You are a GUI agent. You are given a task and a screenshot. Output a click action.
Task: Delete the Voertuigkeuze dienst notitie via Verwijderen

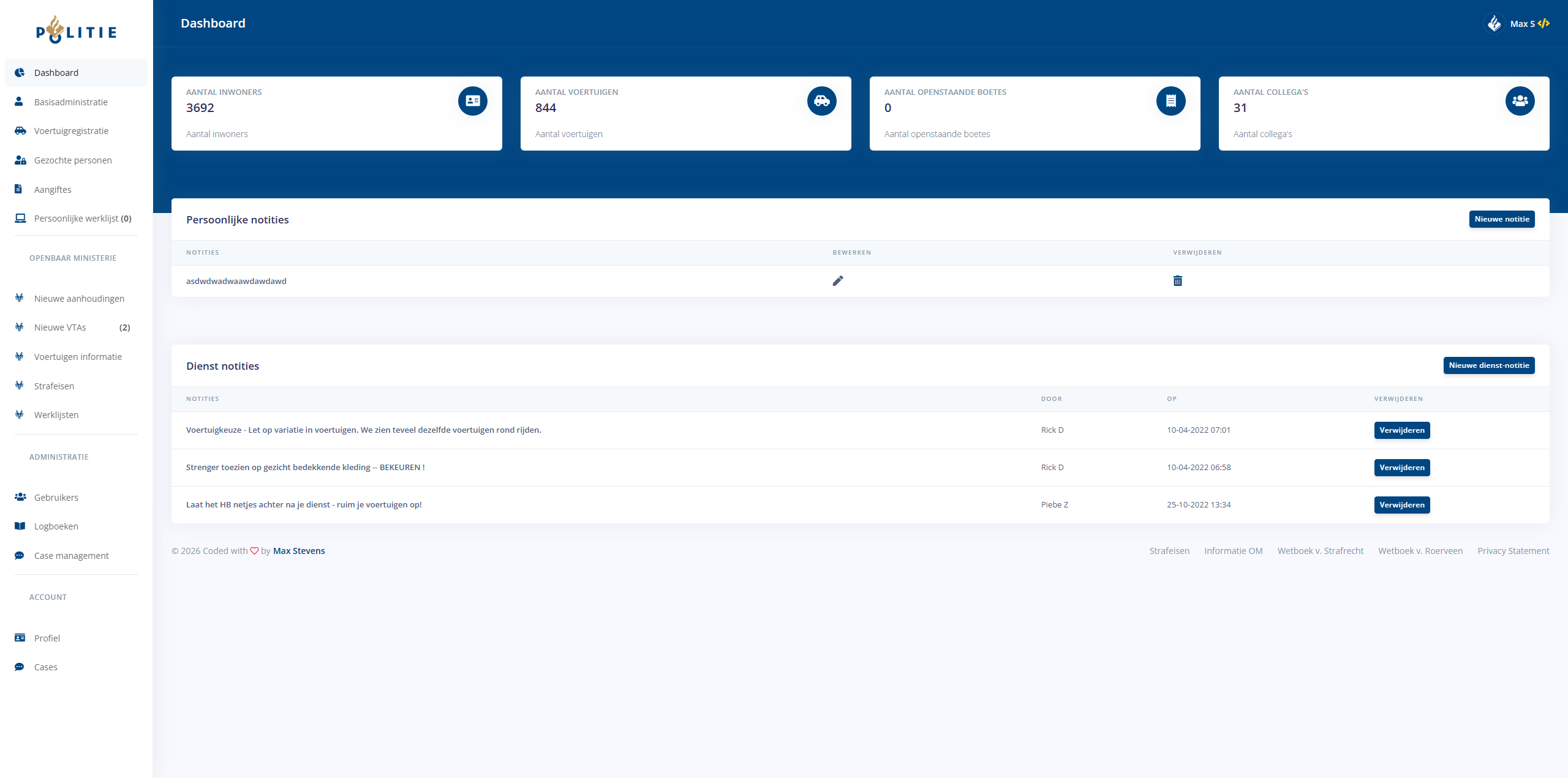pyautogui.click(x=1401, y=430)
